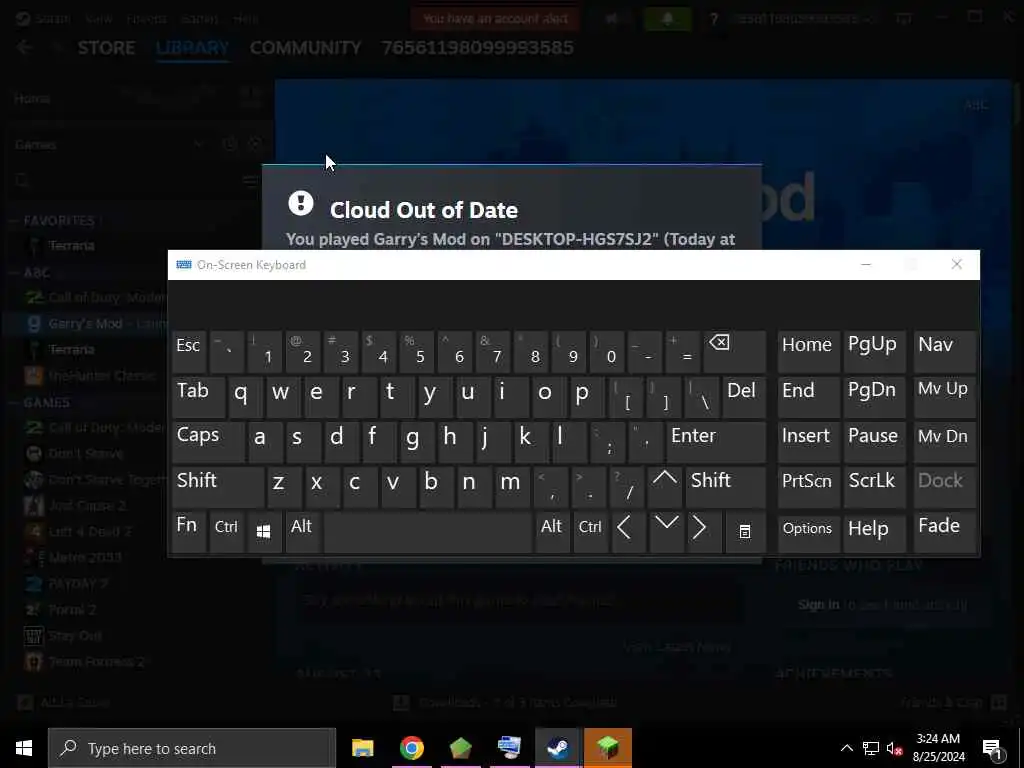The width and height of the screenshot is (1024, 768).
Task: Toggle the right Alt key
Action: 552,532
